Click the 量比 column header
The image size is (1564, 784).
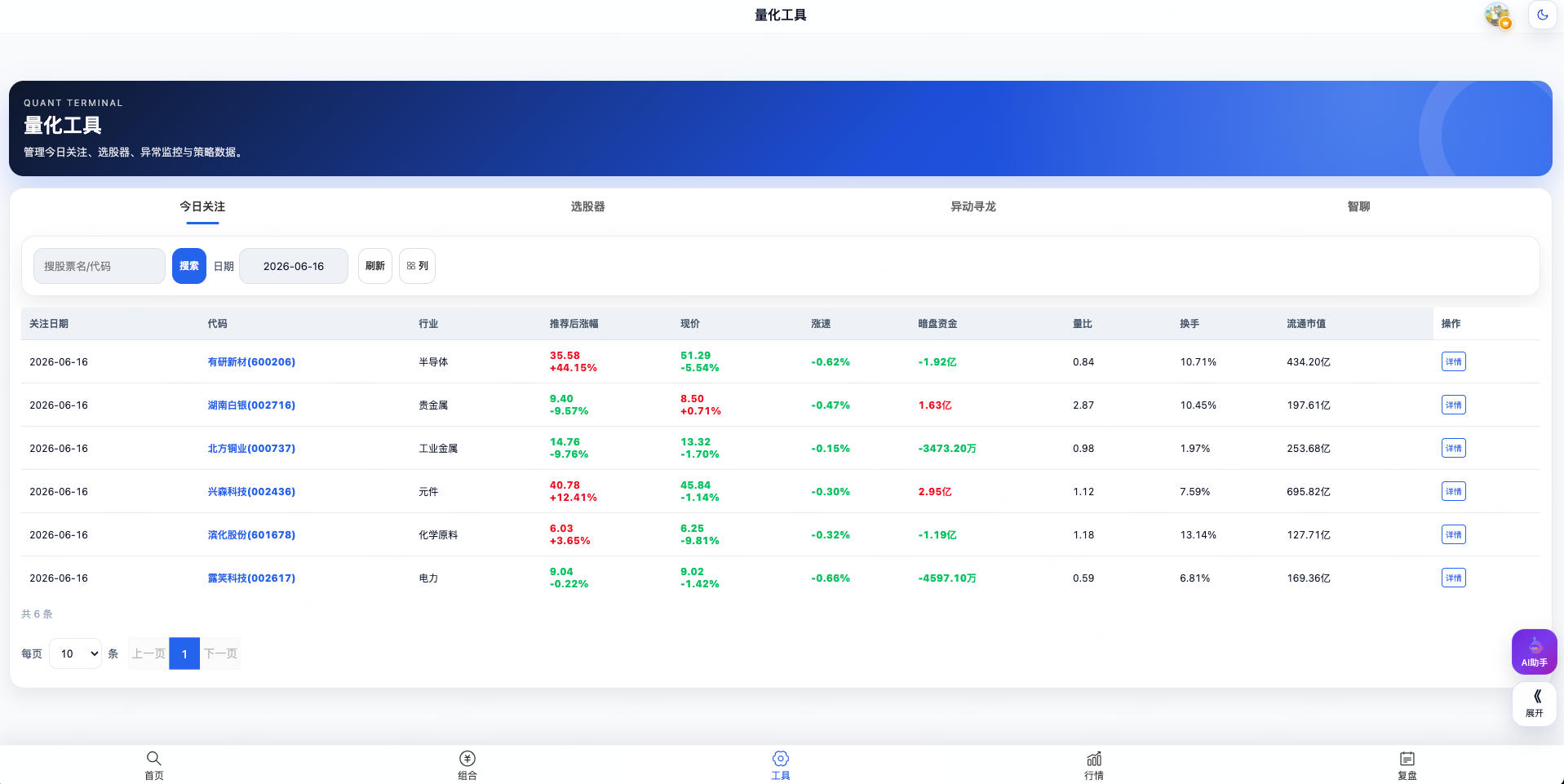pyautogui.click(x=1083, y=324)
